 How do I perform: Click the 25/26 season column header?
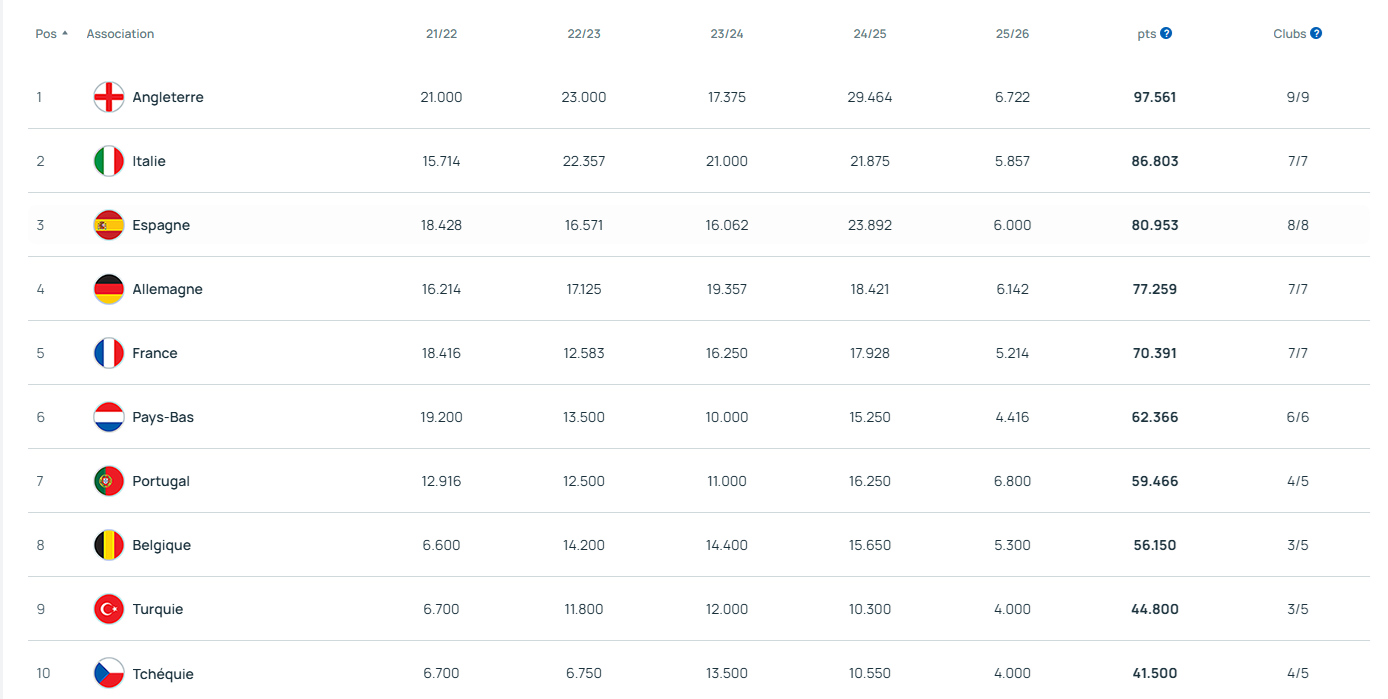pos(1012,34)
